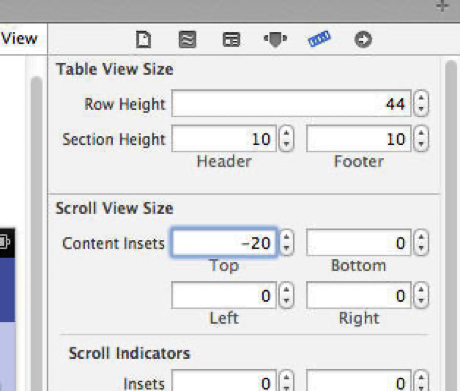Click the inspector's vertical scrollbar
460x391 pixels.
pos(451,225)
